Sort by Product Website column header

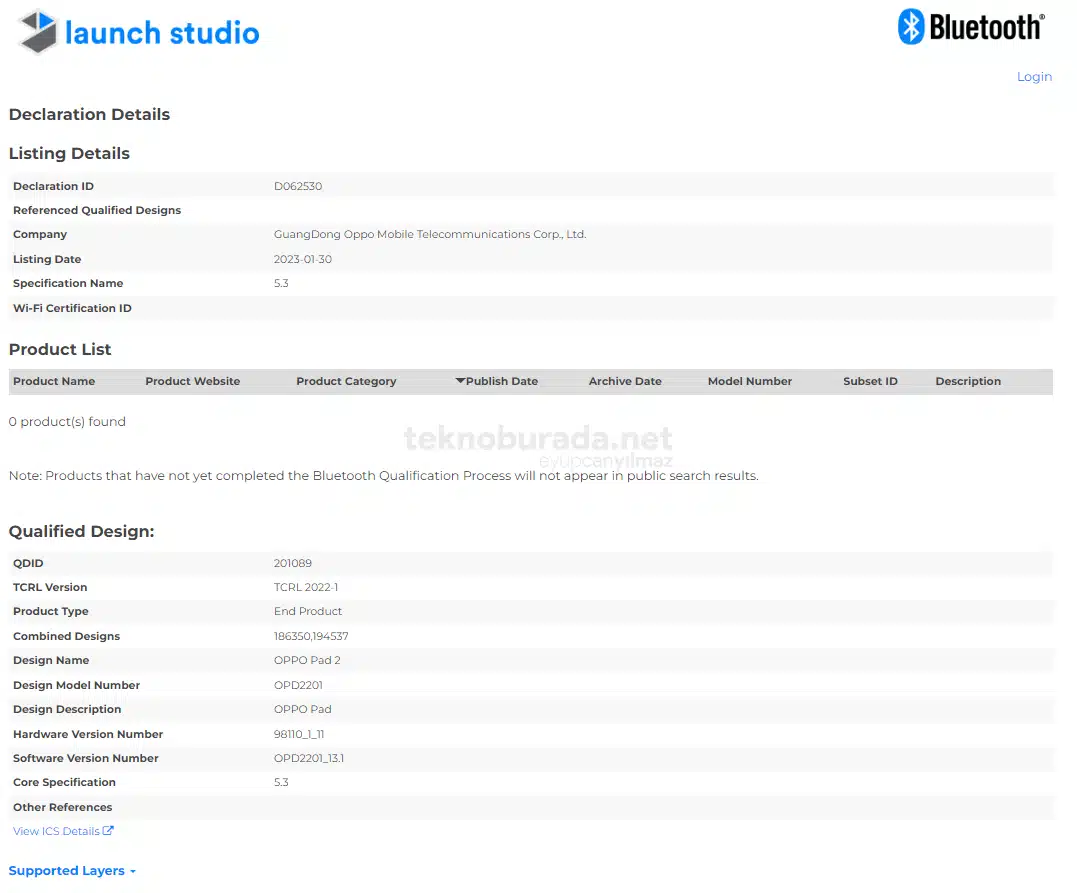tap(192, 381)
